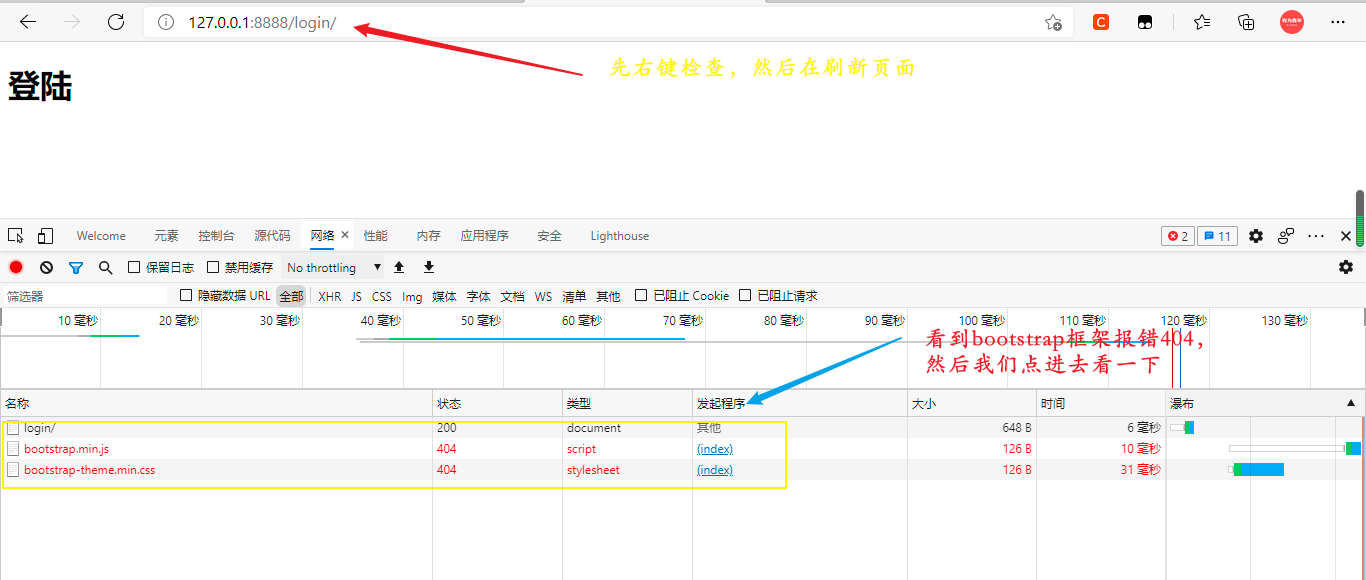Filter requests by 字体
Screen dimensions: 1366x580
point(478,296)
